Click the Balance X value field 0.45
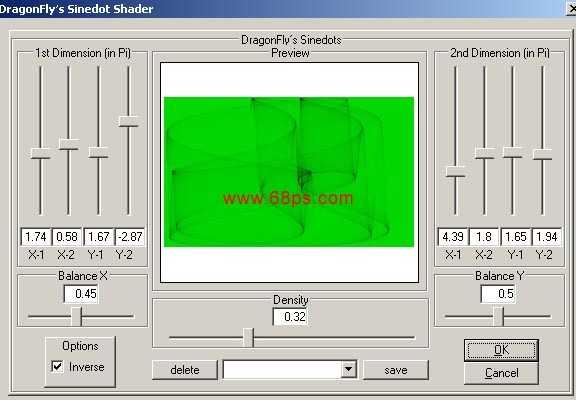The image size is (576, 400). (x=81, y=294)
